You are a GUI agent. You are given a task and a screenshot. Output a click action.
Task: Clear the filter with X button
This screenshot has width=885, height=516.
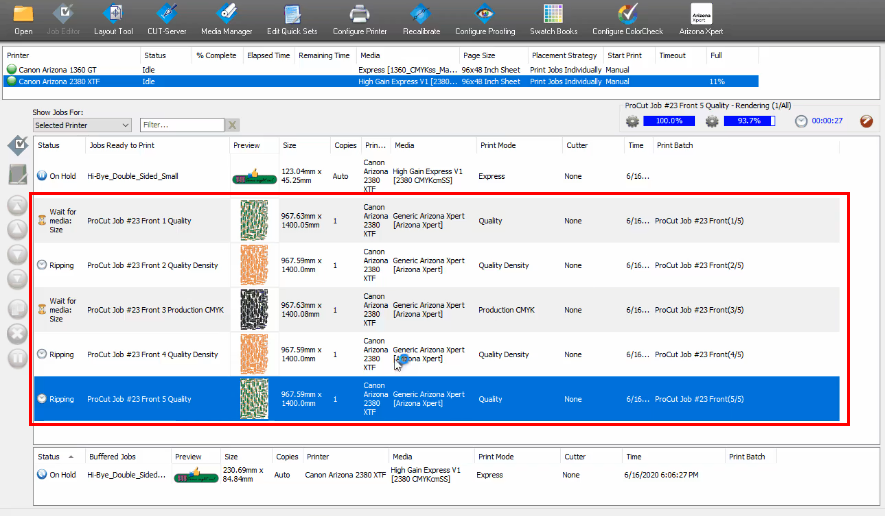point(232,125)
